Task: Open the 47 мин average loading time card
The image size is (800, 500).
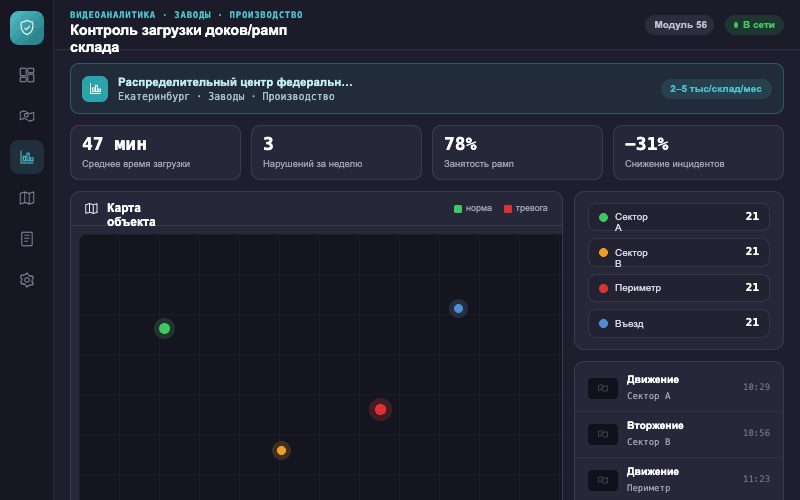Action: [156, 153]
